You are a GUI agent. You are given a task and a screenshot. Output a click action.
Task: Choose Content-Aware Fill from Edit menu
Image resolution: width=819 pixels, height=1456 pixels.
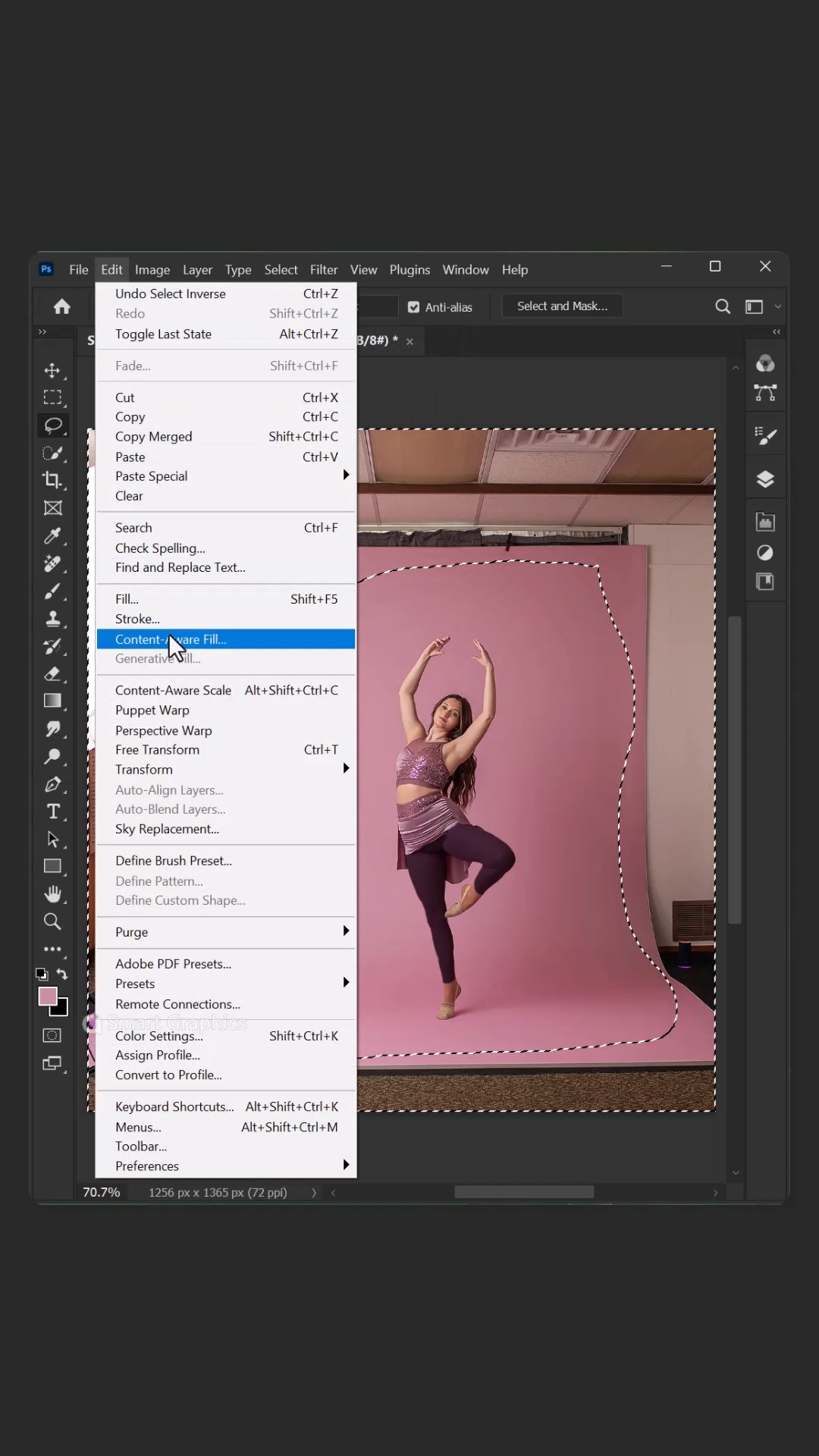226,639
